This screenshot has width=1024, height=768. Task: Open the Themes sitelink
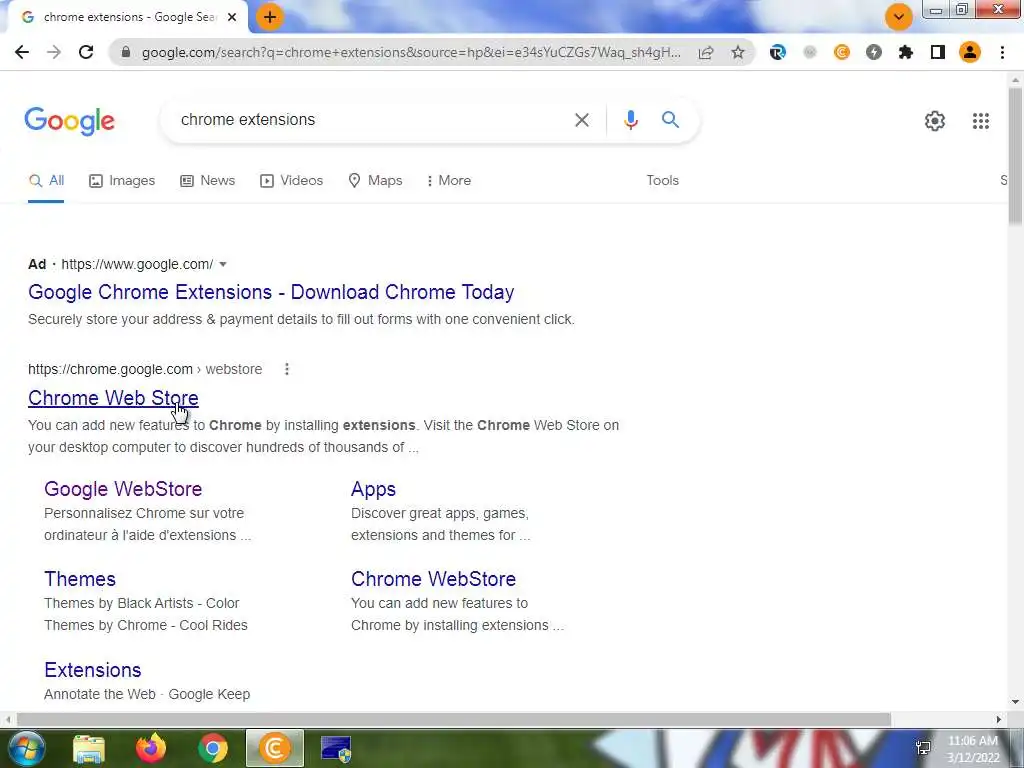[x=80, y=579]
